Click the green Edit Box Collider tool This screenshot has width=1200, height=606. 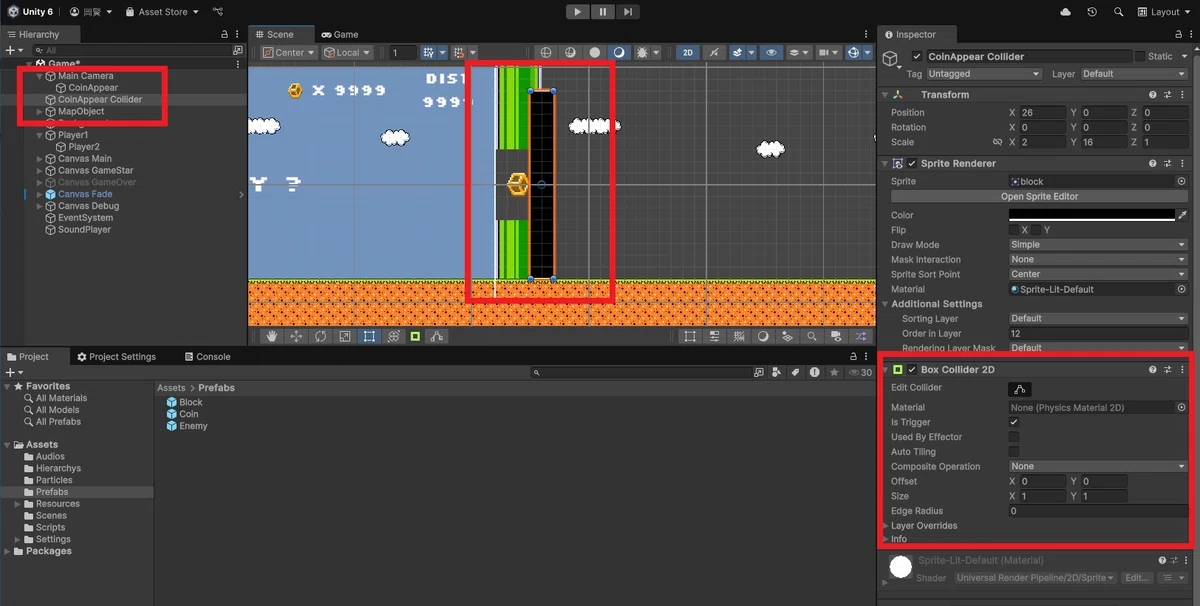coord(415,337)
